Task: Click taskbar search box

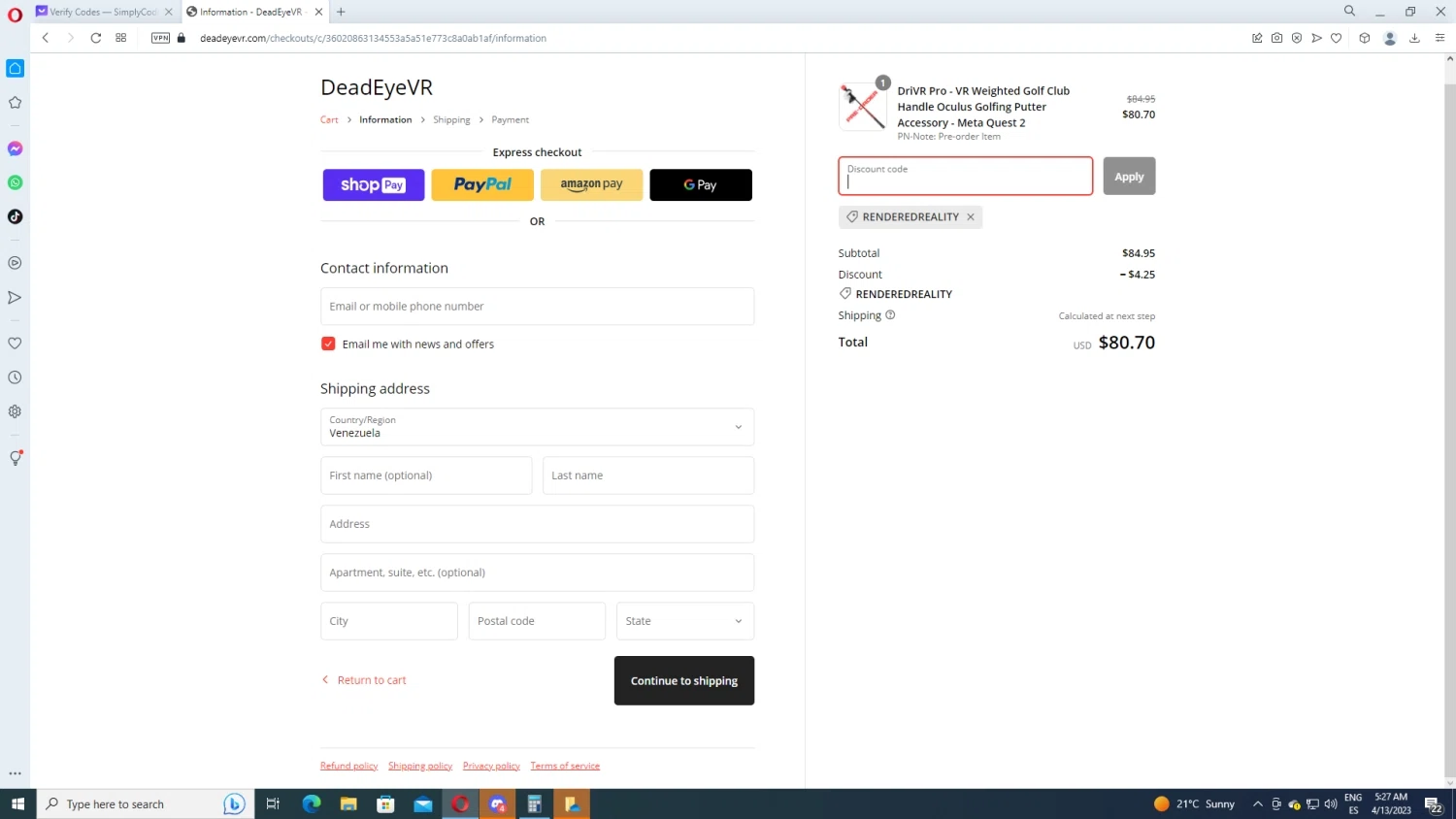Action: coord(146,803)
